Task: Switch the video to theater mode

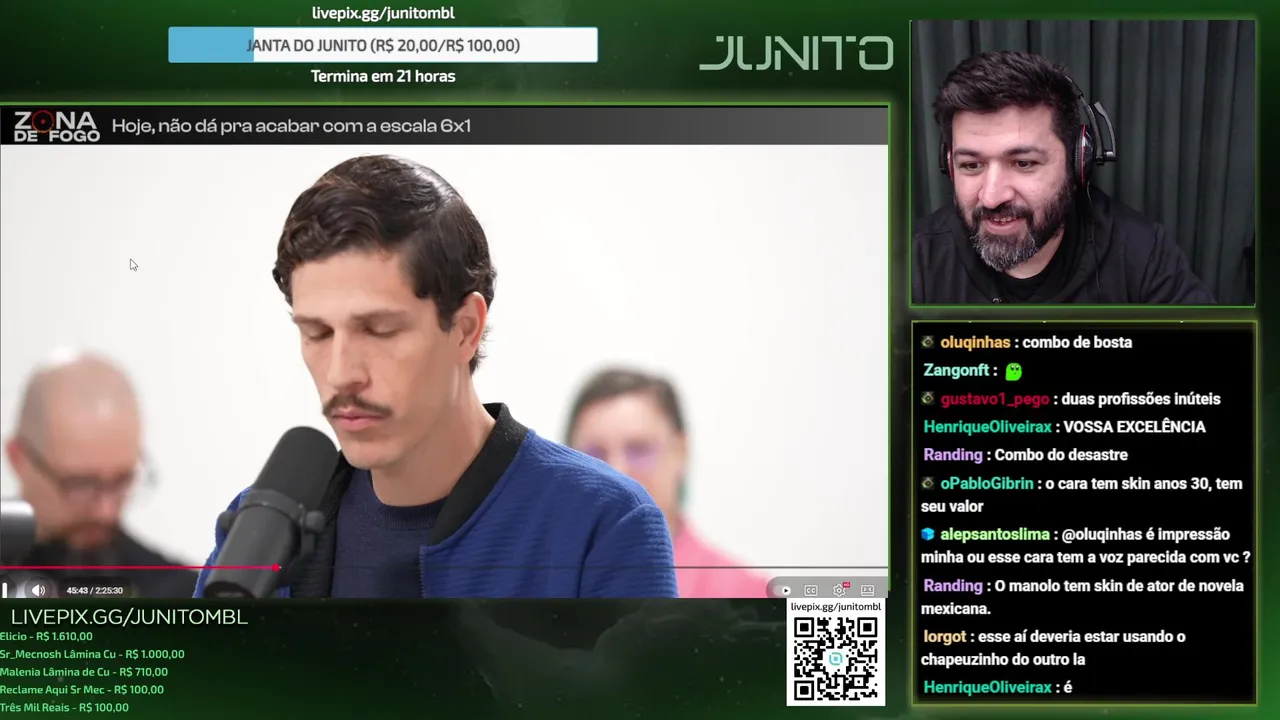Action: [x=867, y=590]
